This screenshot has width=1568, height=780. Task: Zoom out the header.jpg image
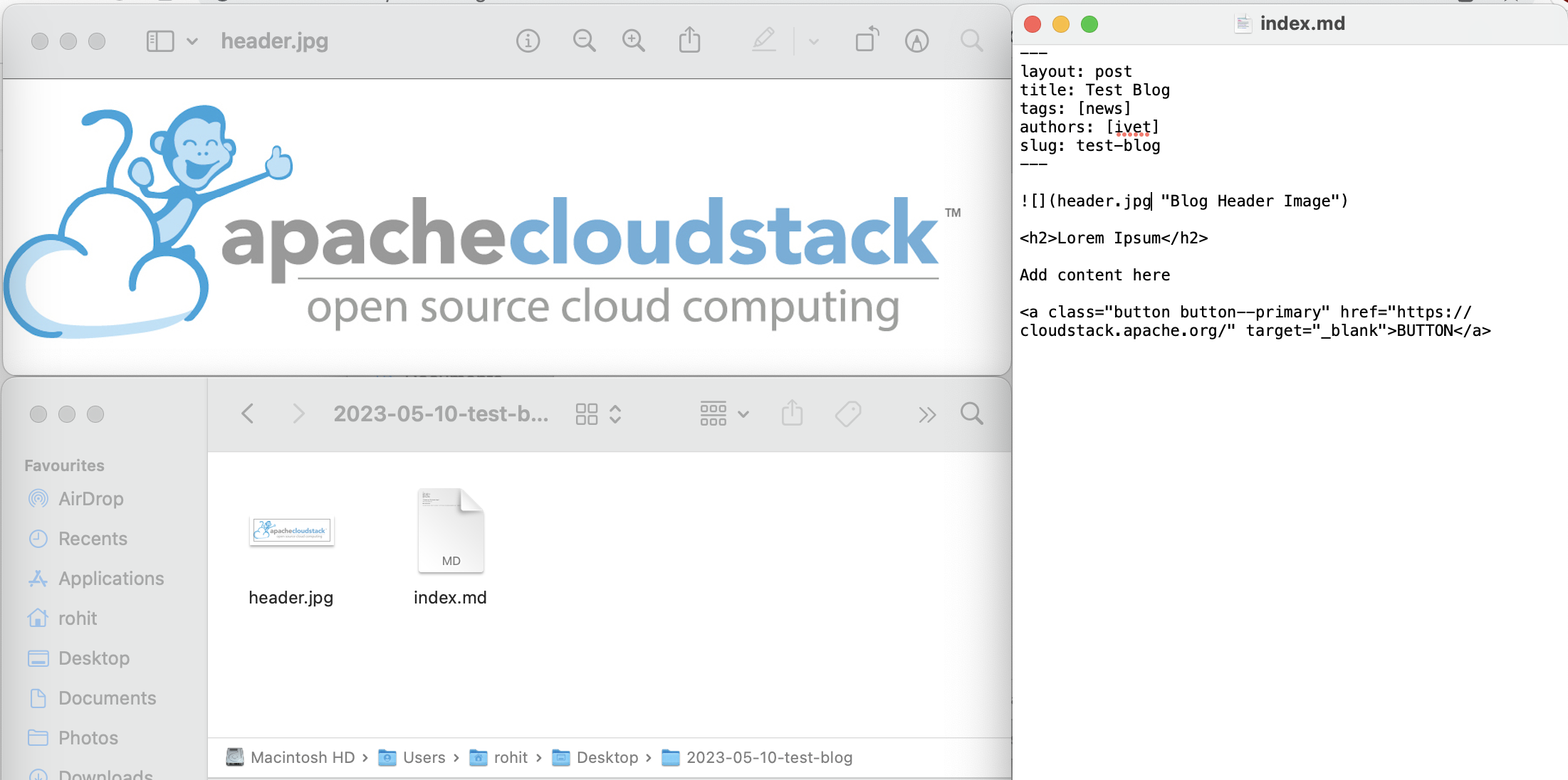[x=584, y=41]
